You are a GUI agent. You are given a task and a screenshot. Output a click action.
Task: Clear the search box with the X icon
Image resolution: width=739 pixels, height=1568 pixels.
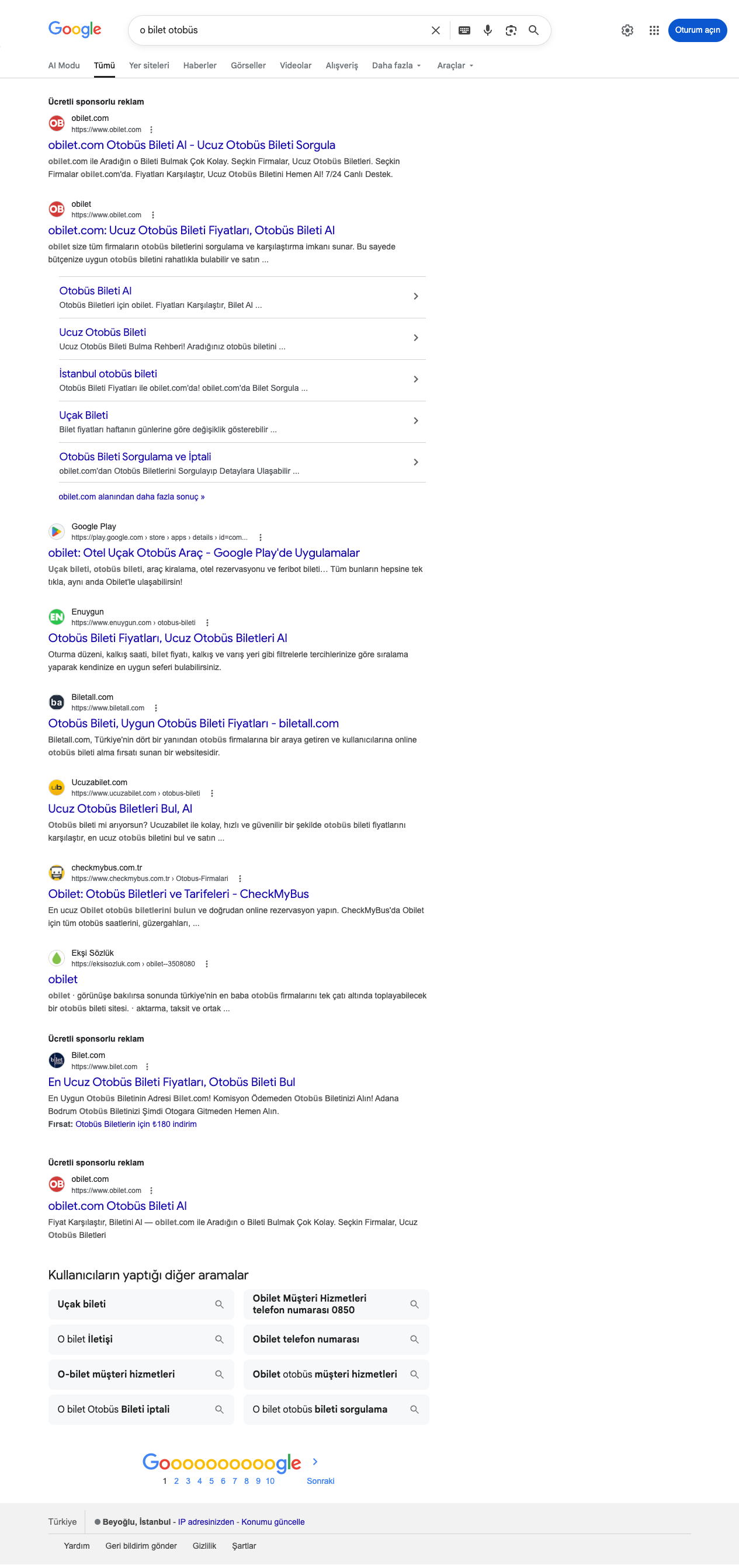click(435, 30)
